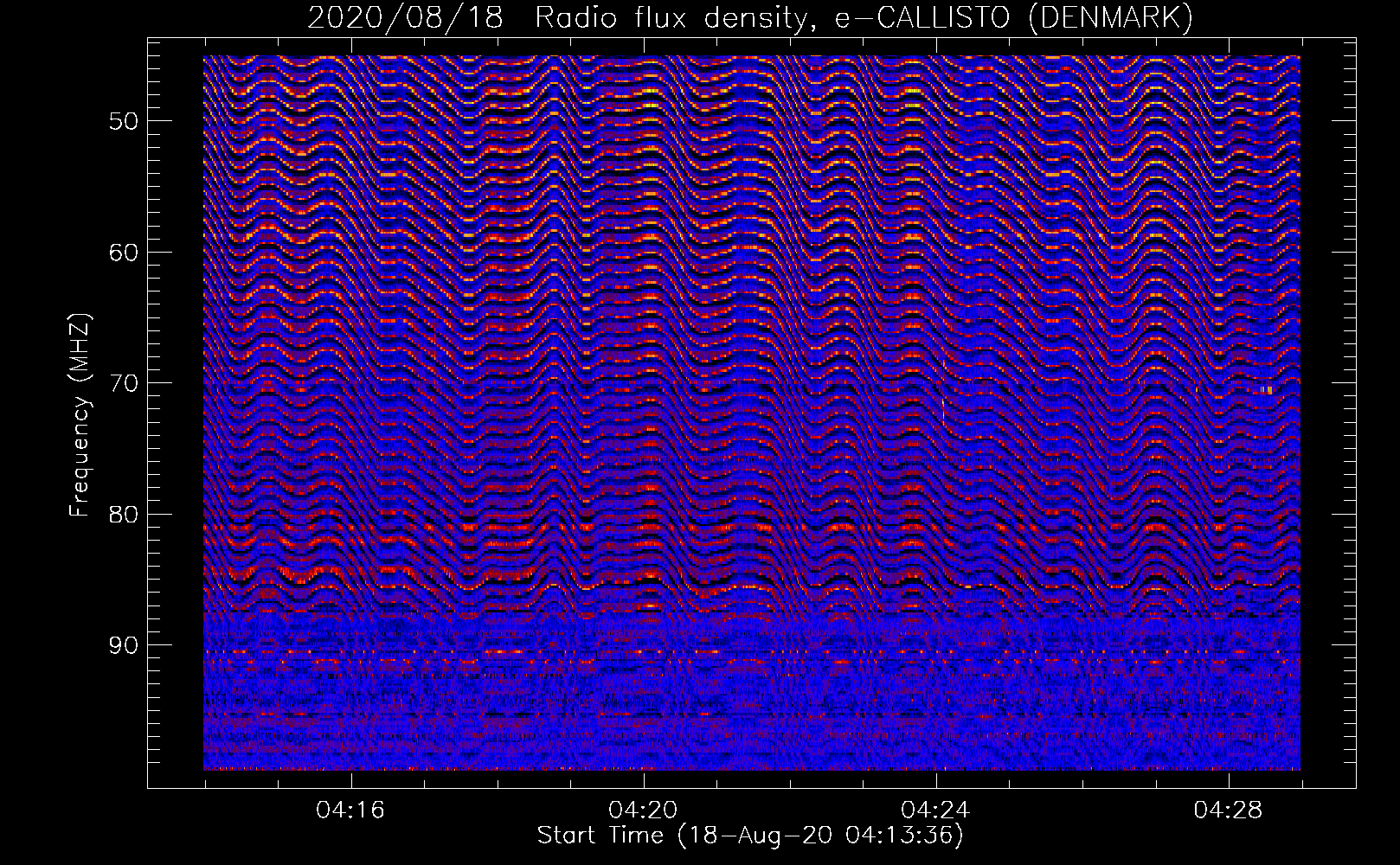This screenshot has width=1400, height=865.
Task: Click the 04:16 time tick label
Action: point(350,811)
